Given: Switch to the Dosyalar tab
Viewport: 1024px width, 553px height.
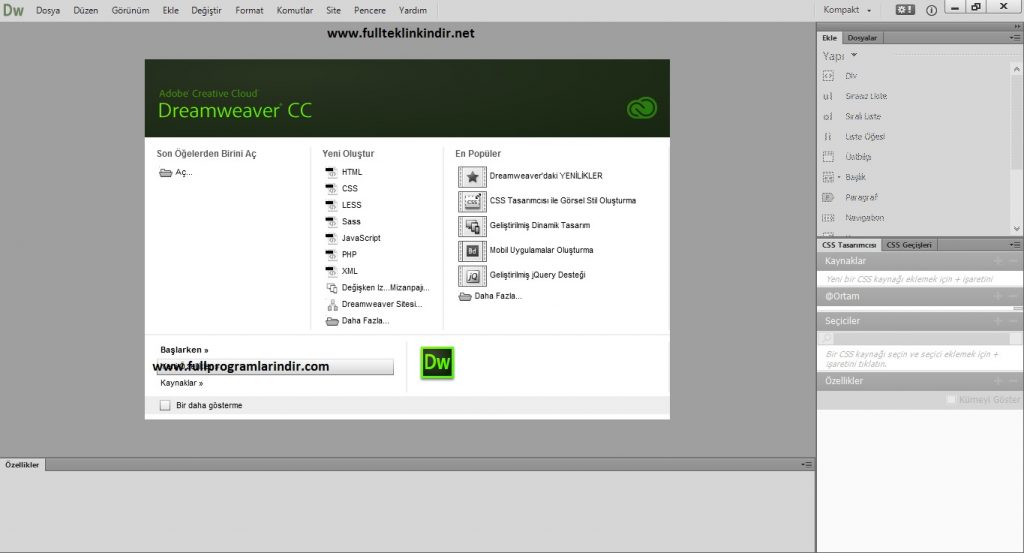Looking at the screenshot, I should click(x=862, y=37).
